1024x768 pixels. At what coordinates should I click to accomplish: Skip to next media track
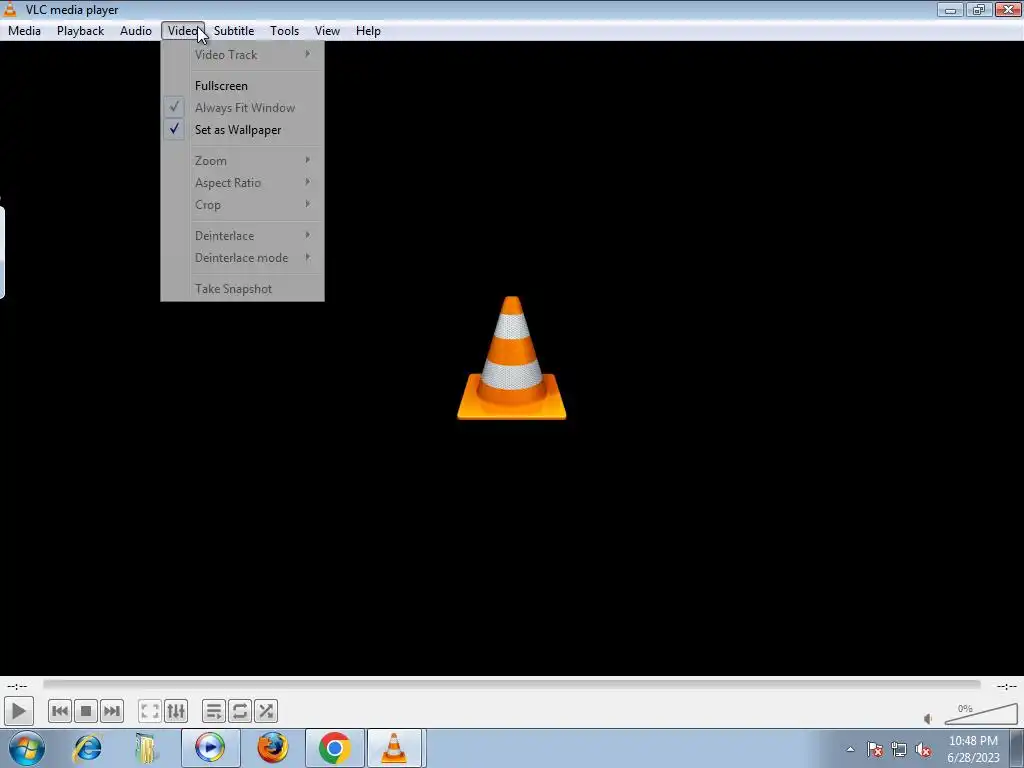[x=112, y=711]
